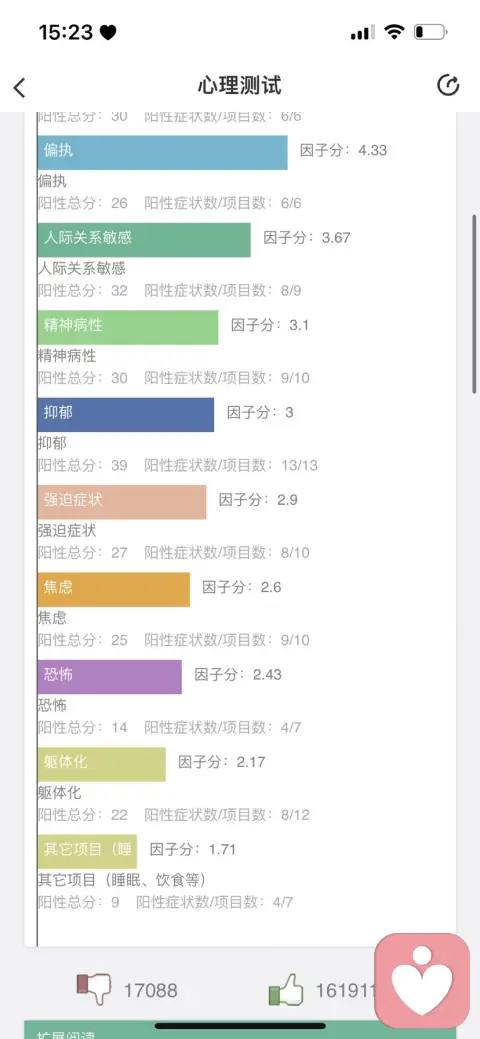Screen dimensions: 480x1039
Task: Tap the 17088 dislike count
Action: tap(150, 991)
